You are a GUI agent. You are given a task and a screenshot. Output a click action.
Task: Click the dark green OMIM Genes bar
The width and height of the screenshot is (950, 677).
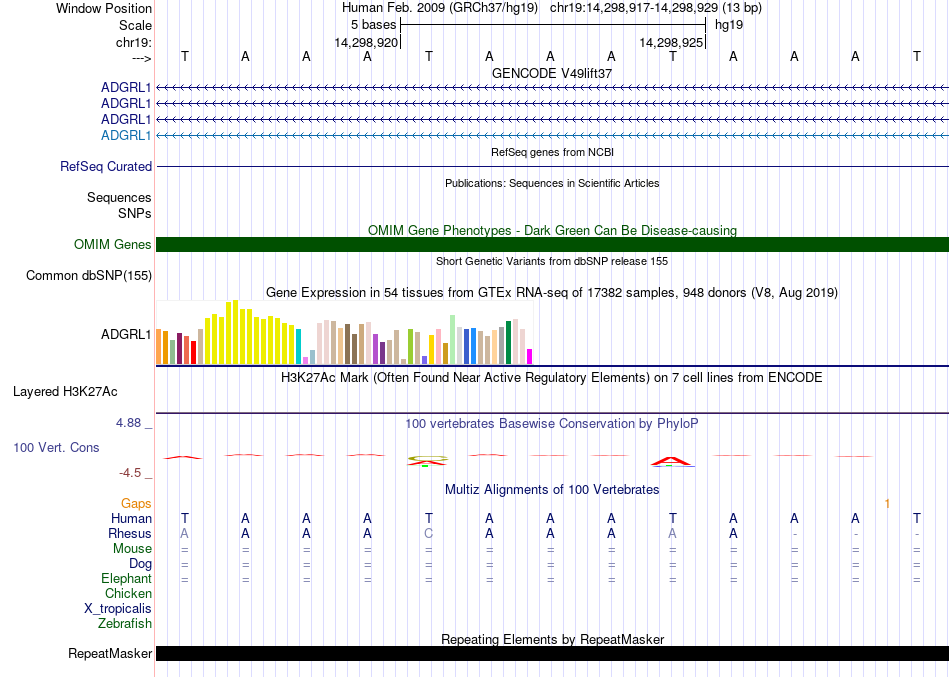point(552,245)
